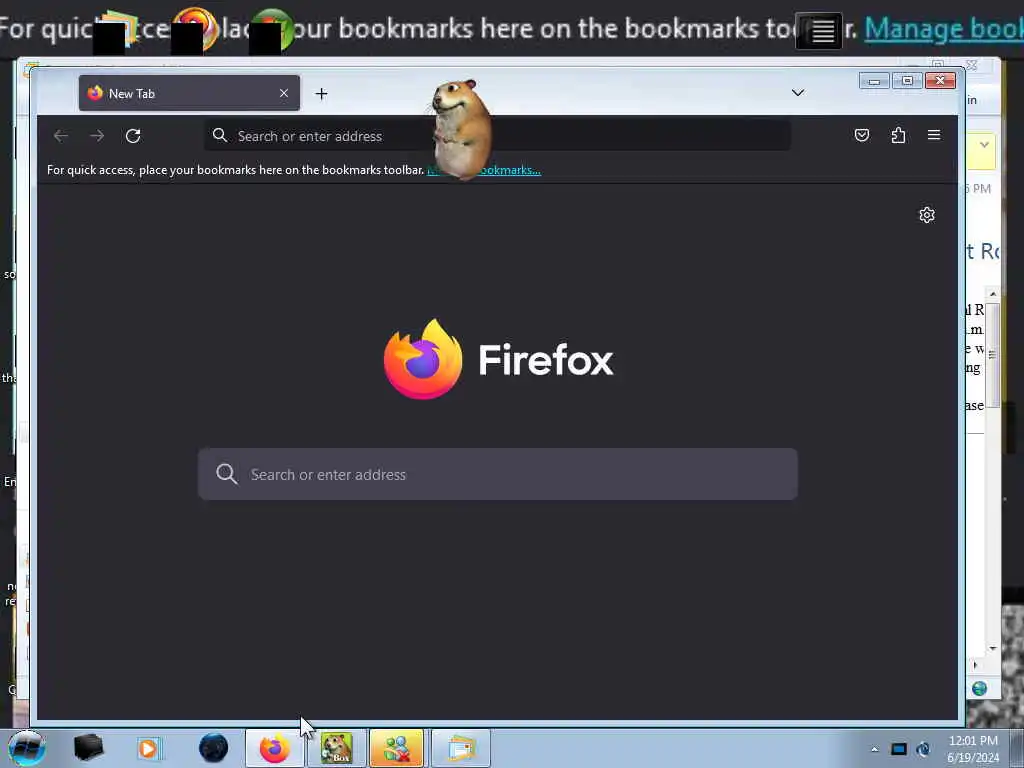Screen dimensions: 1024x768
Task: Select the New Tab tab
Action: (189, 93)
